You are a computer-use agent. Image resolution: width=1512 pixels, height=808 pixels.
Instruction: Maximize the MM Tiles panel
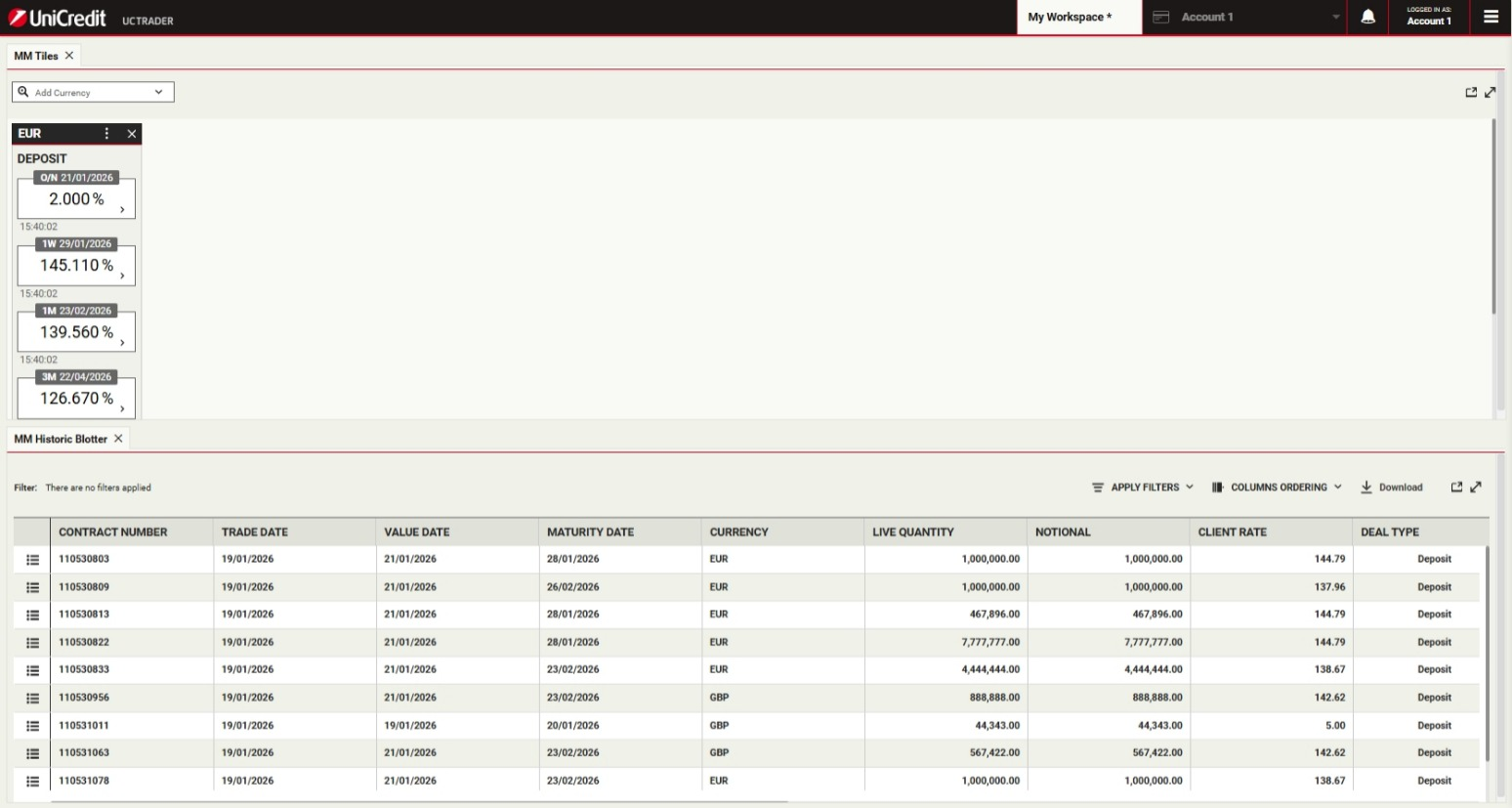click(x=1491, y=93)
